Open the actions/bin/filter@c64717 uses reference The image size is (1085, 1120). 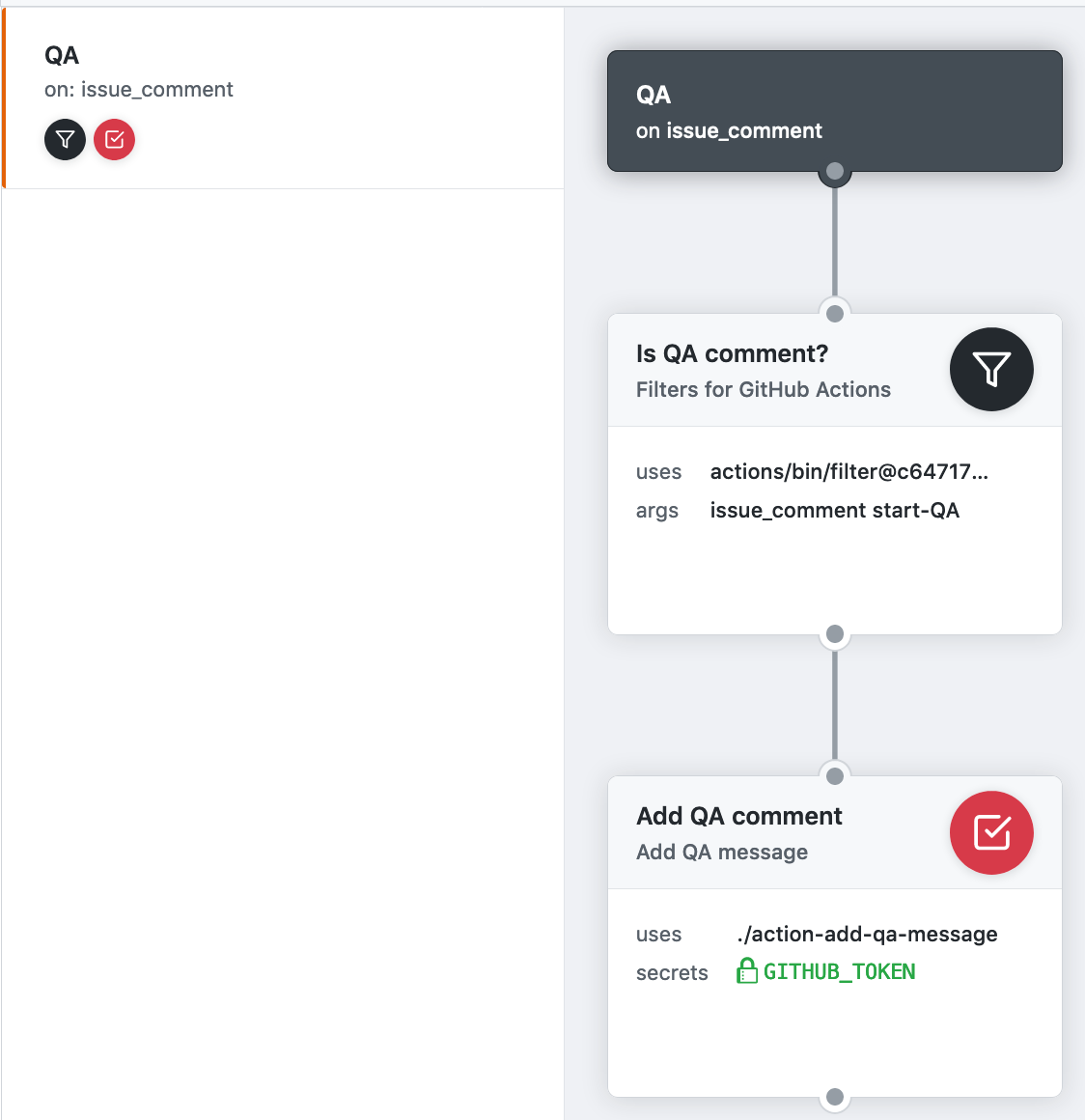tap(849, 471)
